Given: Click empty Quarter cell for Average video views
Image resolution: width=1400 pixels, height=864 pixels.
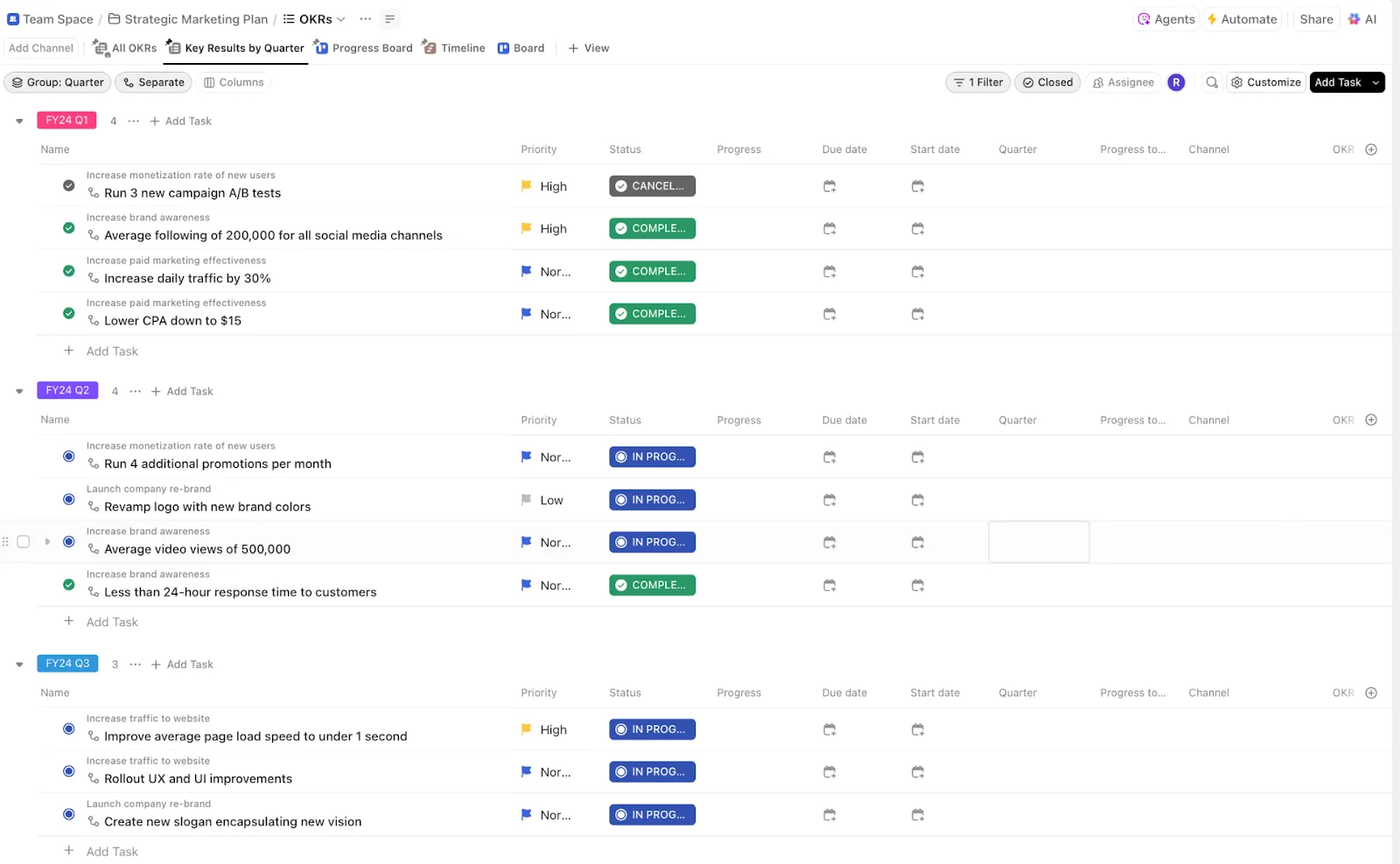Looking at the screenshot, I should pyautogui.click(x=1039, y=542).
